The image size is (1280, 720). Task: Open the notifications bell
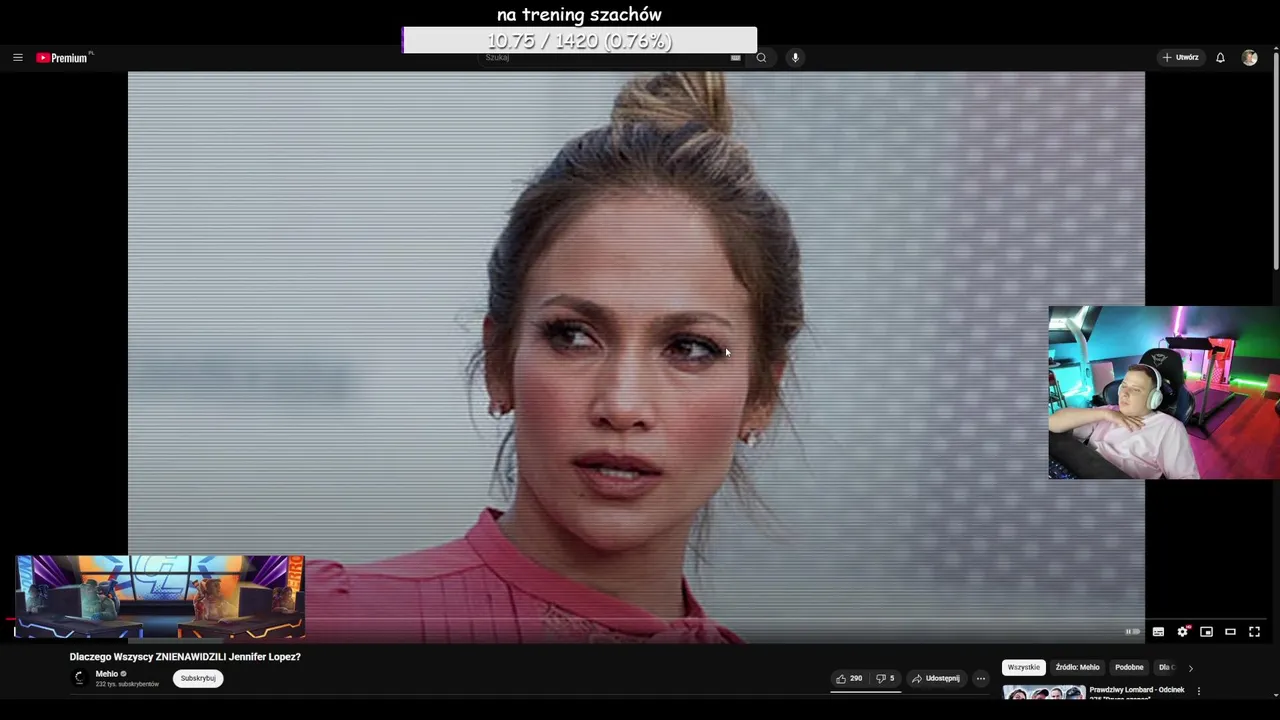[x=1220, y=58]
